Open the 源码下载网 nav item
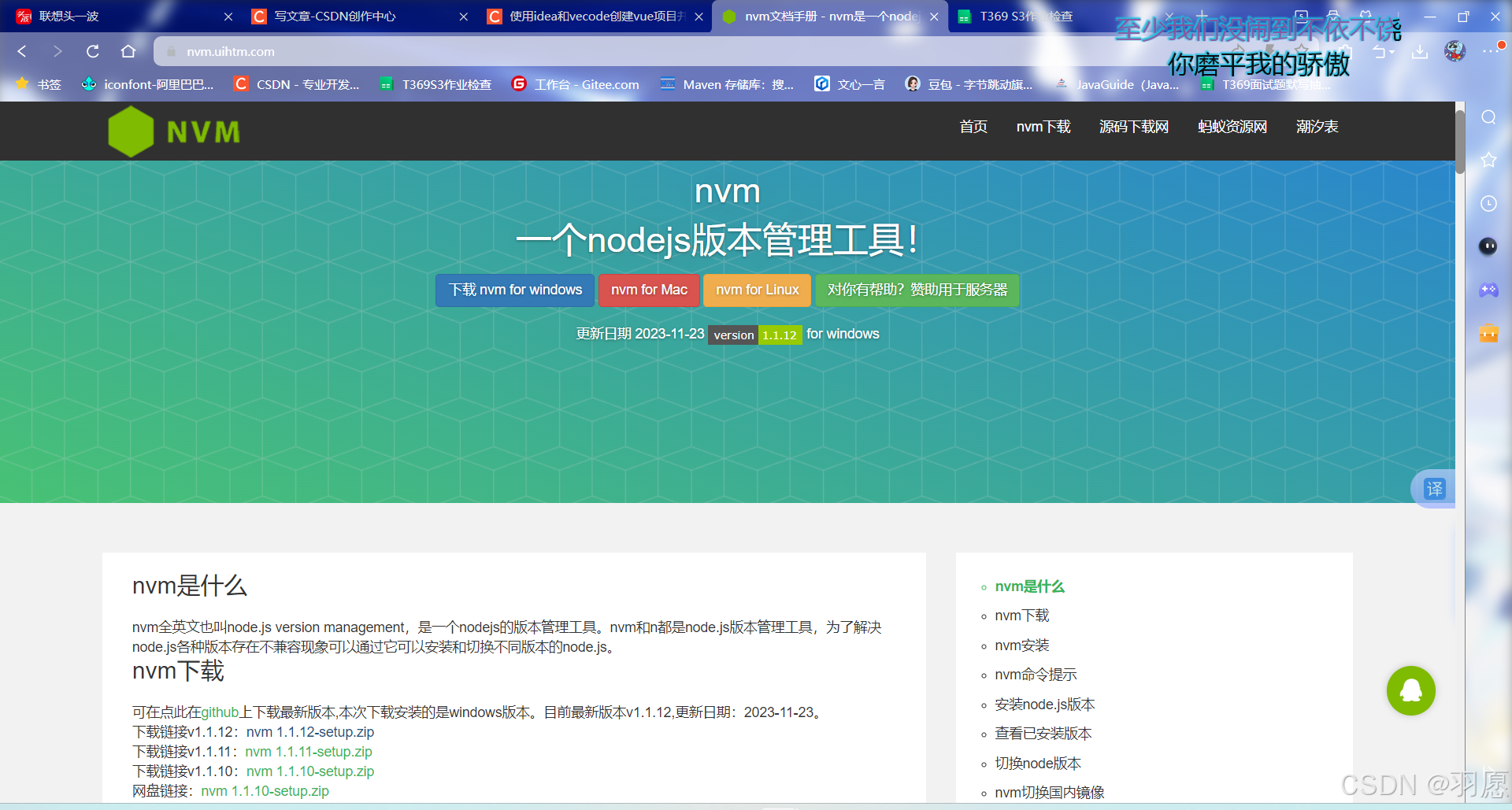 (1134, 127)
